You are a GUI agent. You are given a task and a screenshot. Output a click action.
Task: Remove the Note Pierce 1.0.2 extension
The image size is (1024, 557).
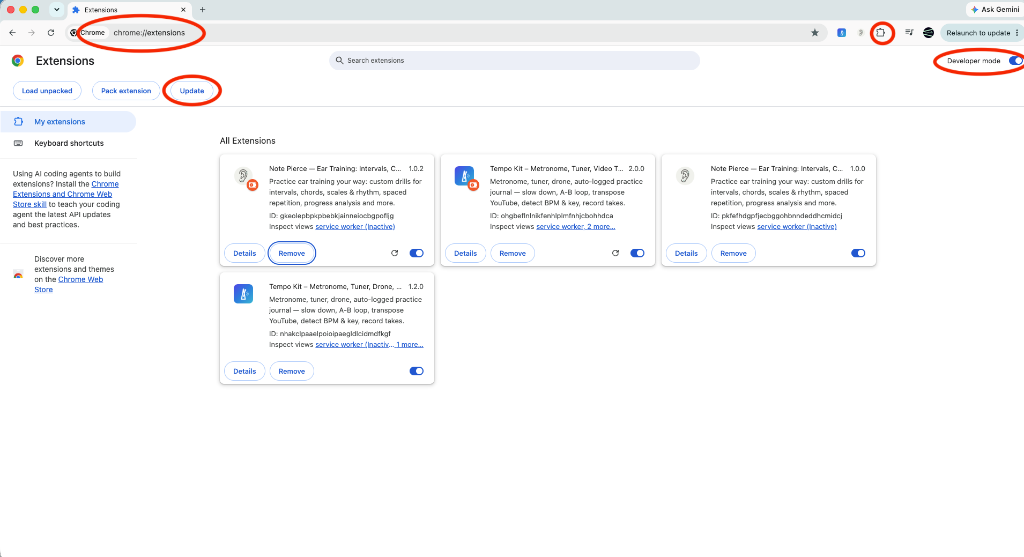tap(292, 253)
